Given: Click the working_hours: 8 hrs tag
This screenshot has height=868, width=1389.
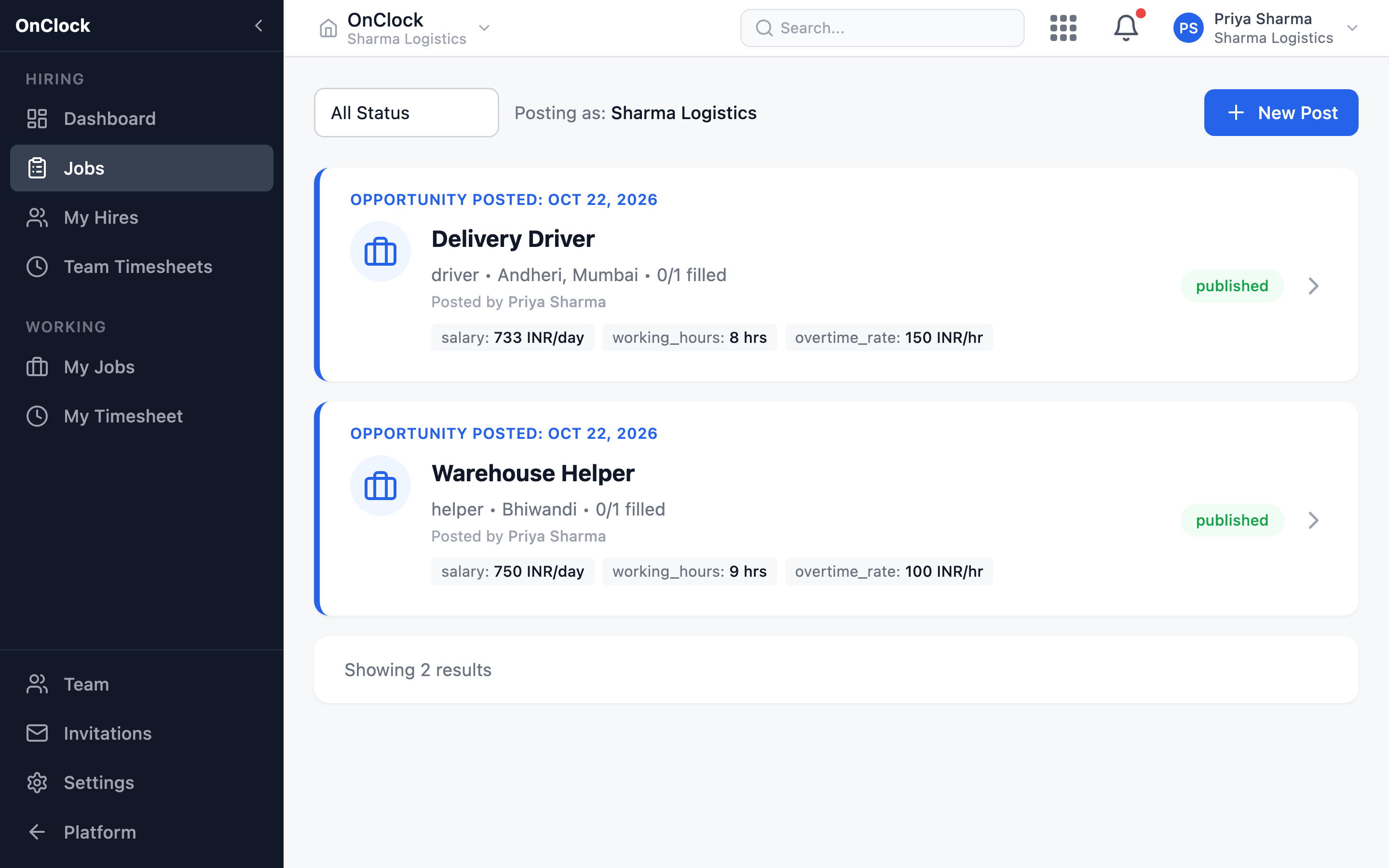Looking at the screenshot, I should 689,338.
